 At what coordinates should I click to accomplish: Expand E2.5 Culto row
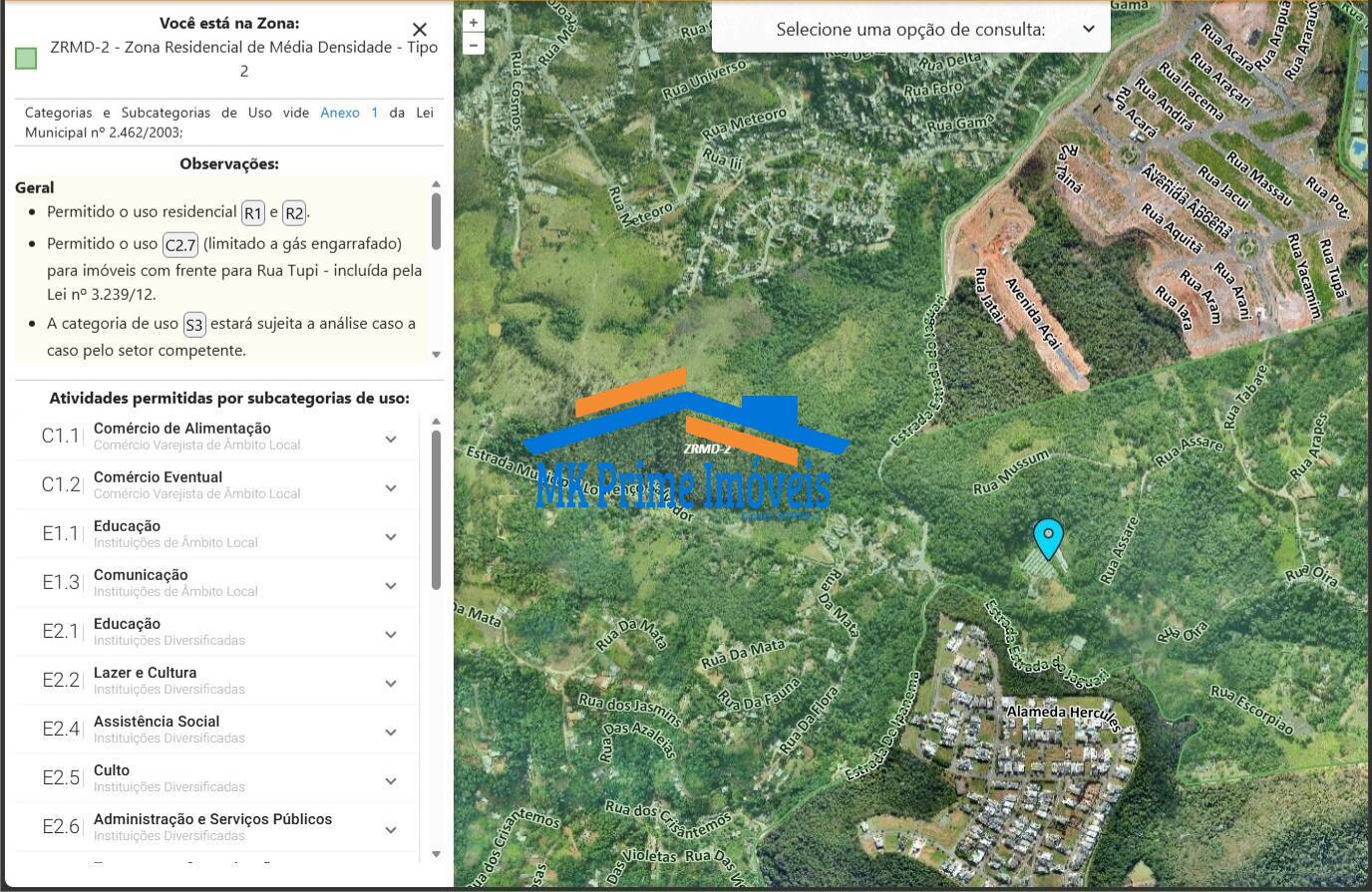point(217,778)
